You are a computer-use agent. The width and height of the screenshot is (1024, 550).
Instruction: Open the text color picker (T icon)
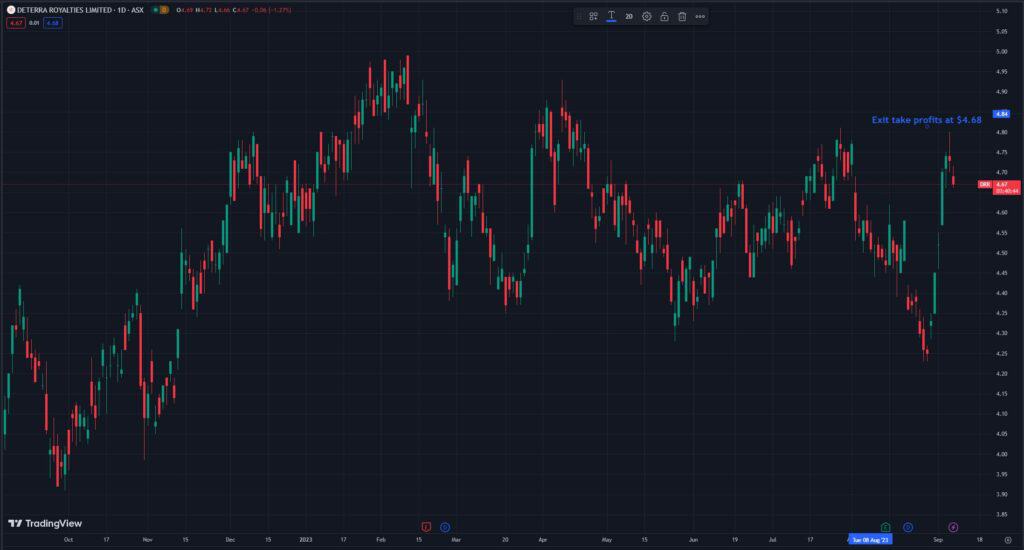pos(611,16)
